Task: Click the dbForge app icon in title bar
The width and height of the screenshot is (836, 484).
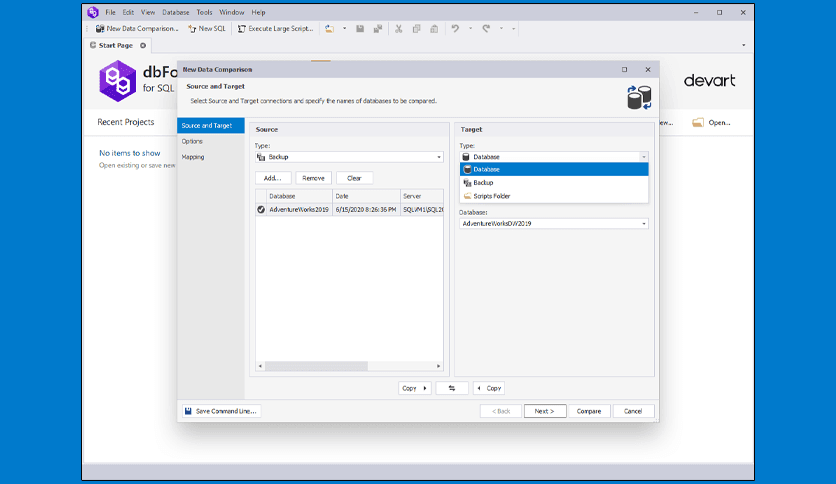Action: (x=93, y=12)
